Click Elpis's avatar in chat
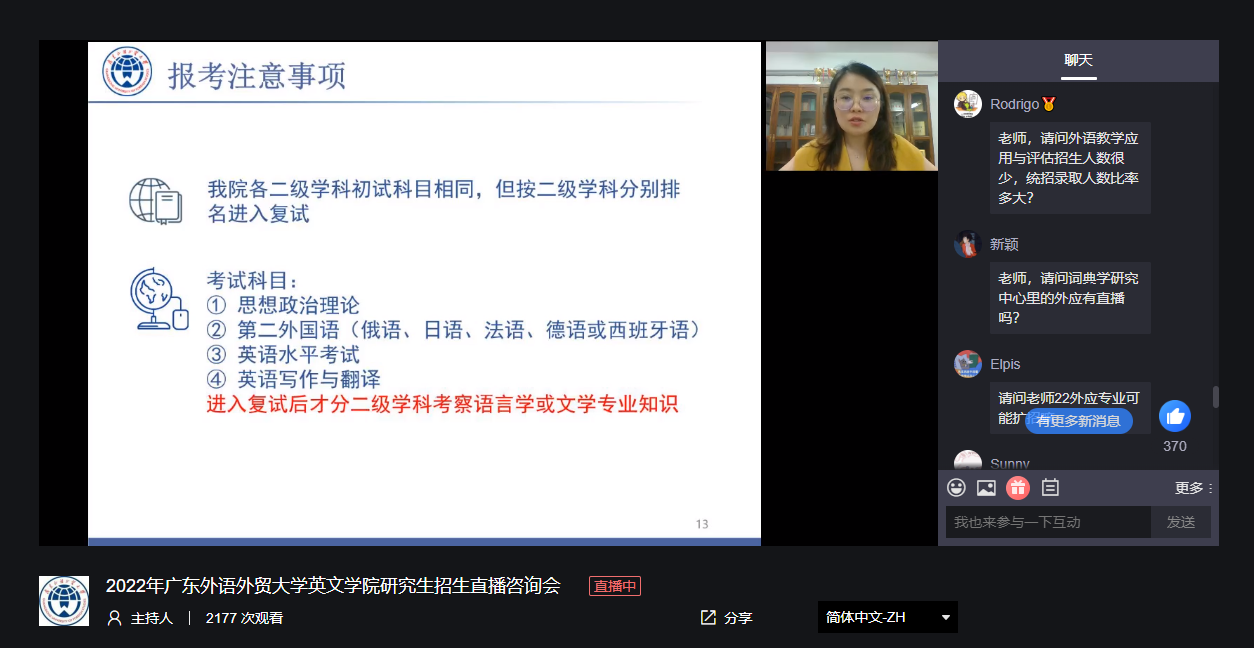Image resolution: width=1254 pixels, height=648 pixels. coord(967,364)
